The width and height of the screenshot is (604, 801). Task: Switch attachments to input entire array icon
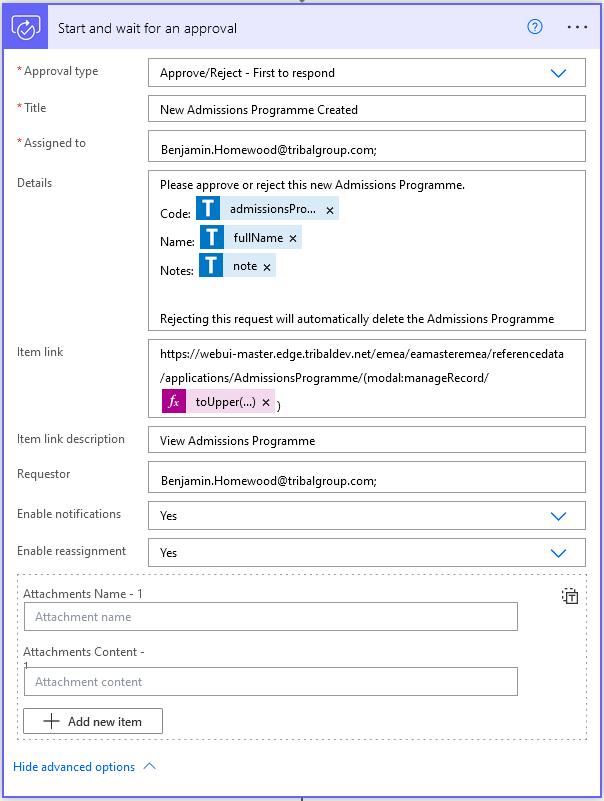tap(570, 596)
